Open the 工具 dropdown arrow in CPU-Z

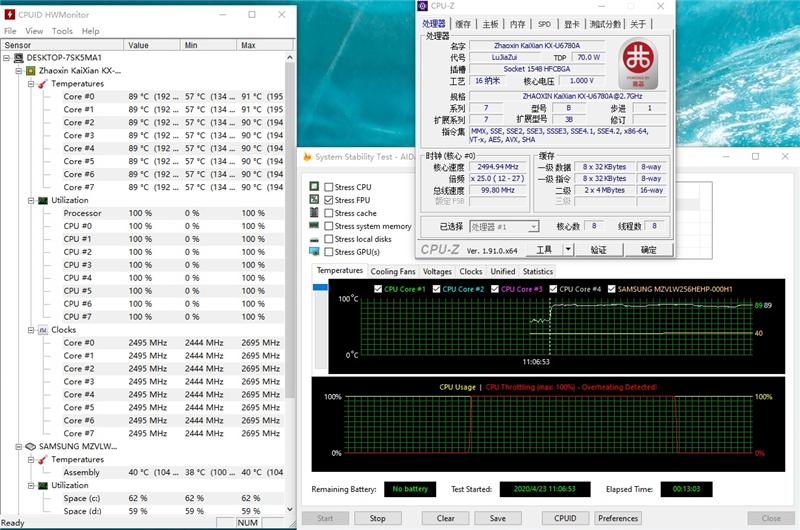568,250
